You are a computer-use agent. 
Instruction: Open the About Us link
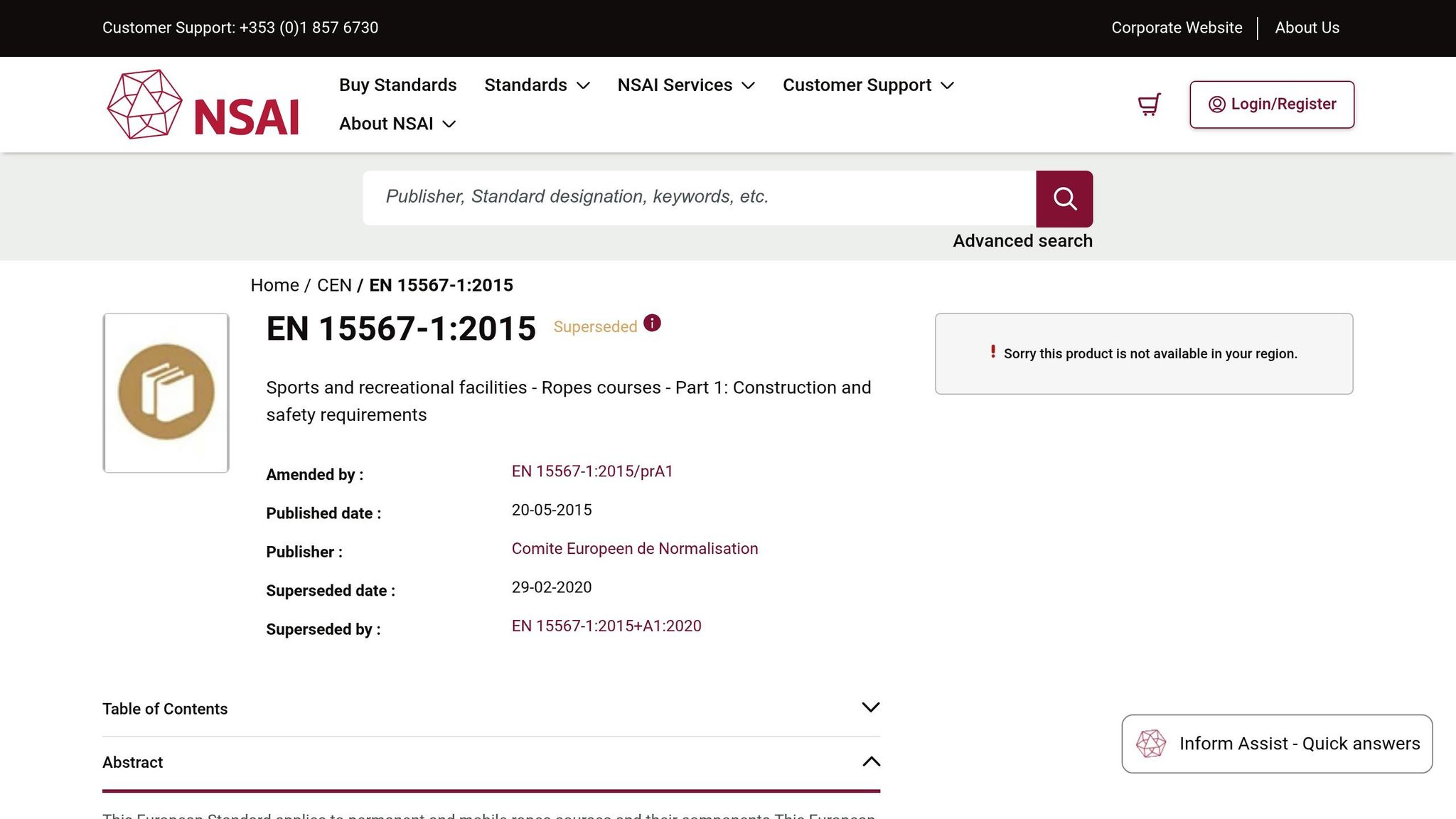pos(1307,28)
